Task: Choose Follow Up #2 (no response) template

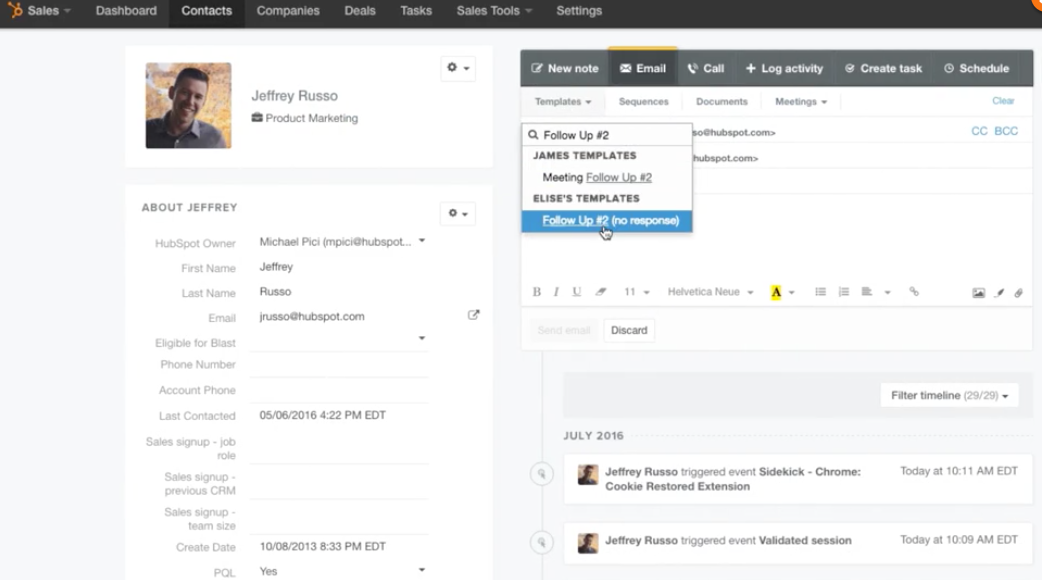Action: [607, 221]
